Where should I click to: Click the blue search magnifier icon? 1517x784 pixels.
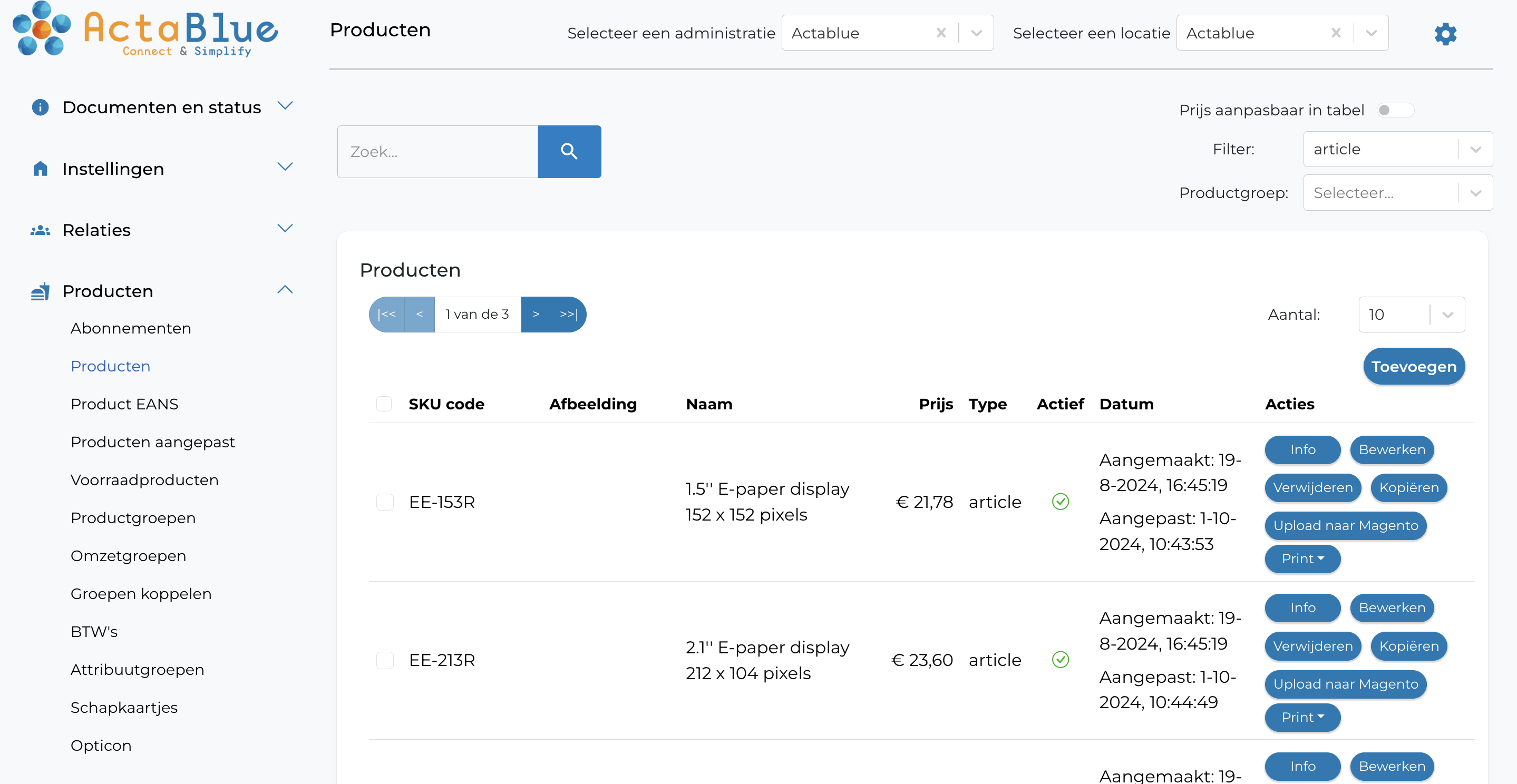[x=569, y=151]
